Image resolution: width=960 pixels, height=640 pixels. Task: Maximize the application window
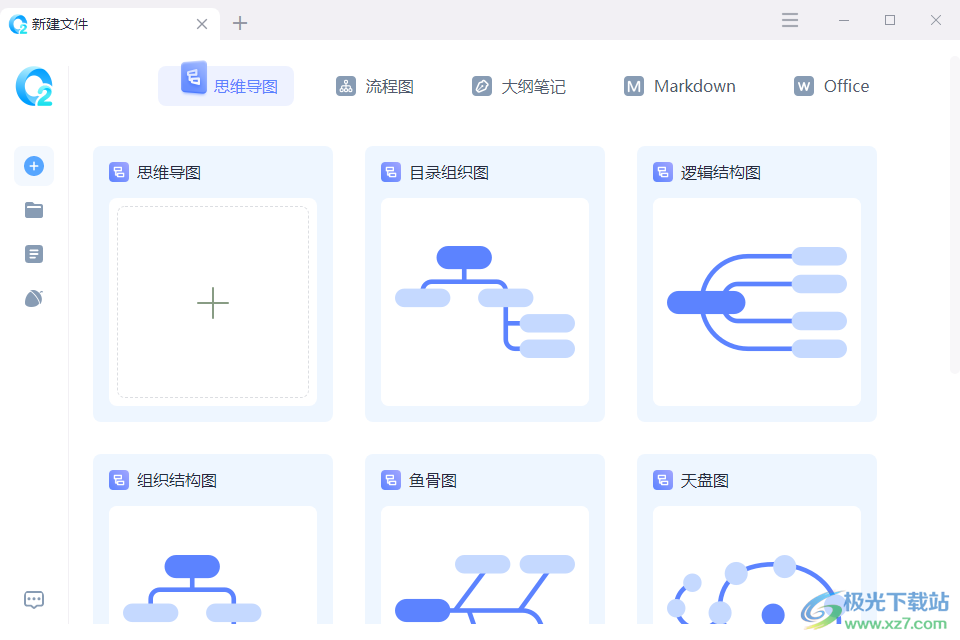click(890, 20)
